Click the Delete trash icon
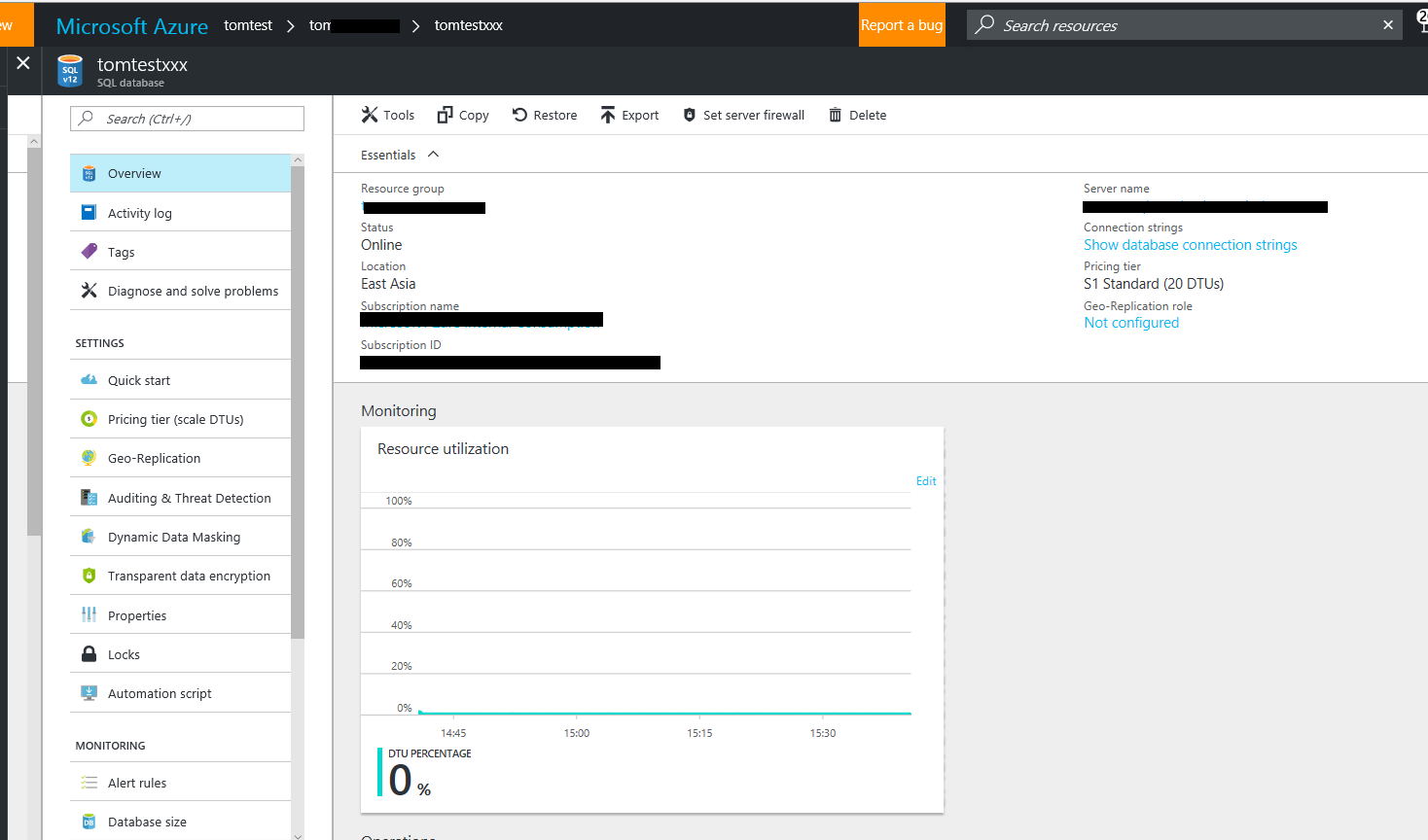The image size is (1428, 840). 835,115
